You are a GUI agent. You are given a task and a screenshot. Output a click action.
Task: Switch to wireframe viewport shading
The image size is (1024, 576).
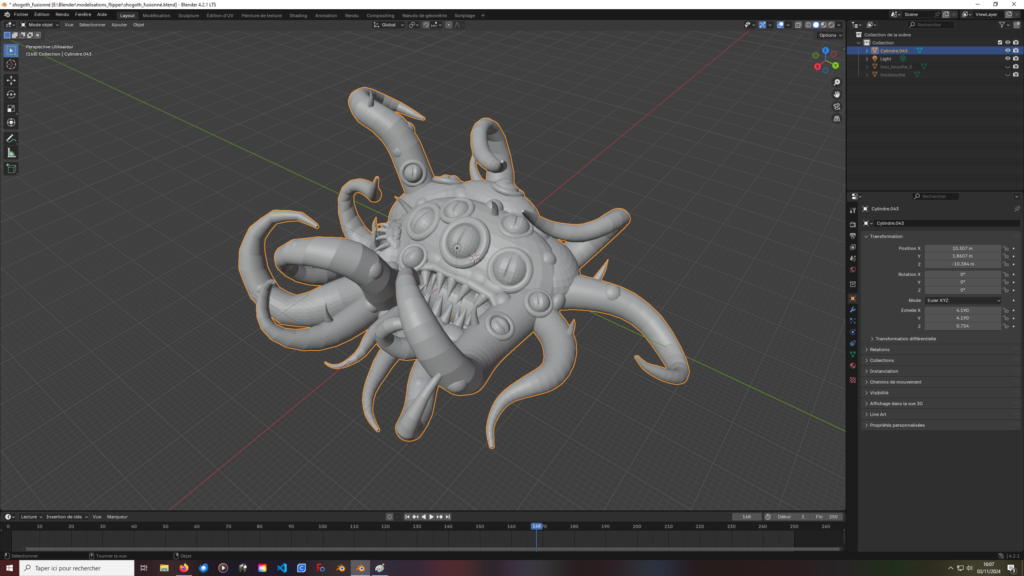(x=808, y=25)
